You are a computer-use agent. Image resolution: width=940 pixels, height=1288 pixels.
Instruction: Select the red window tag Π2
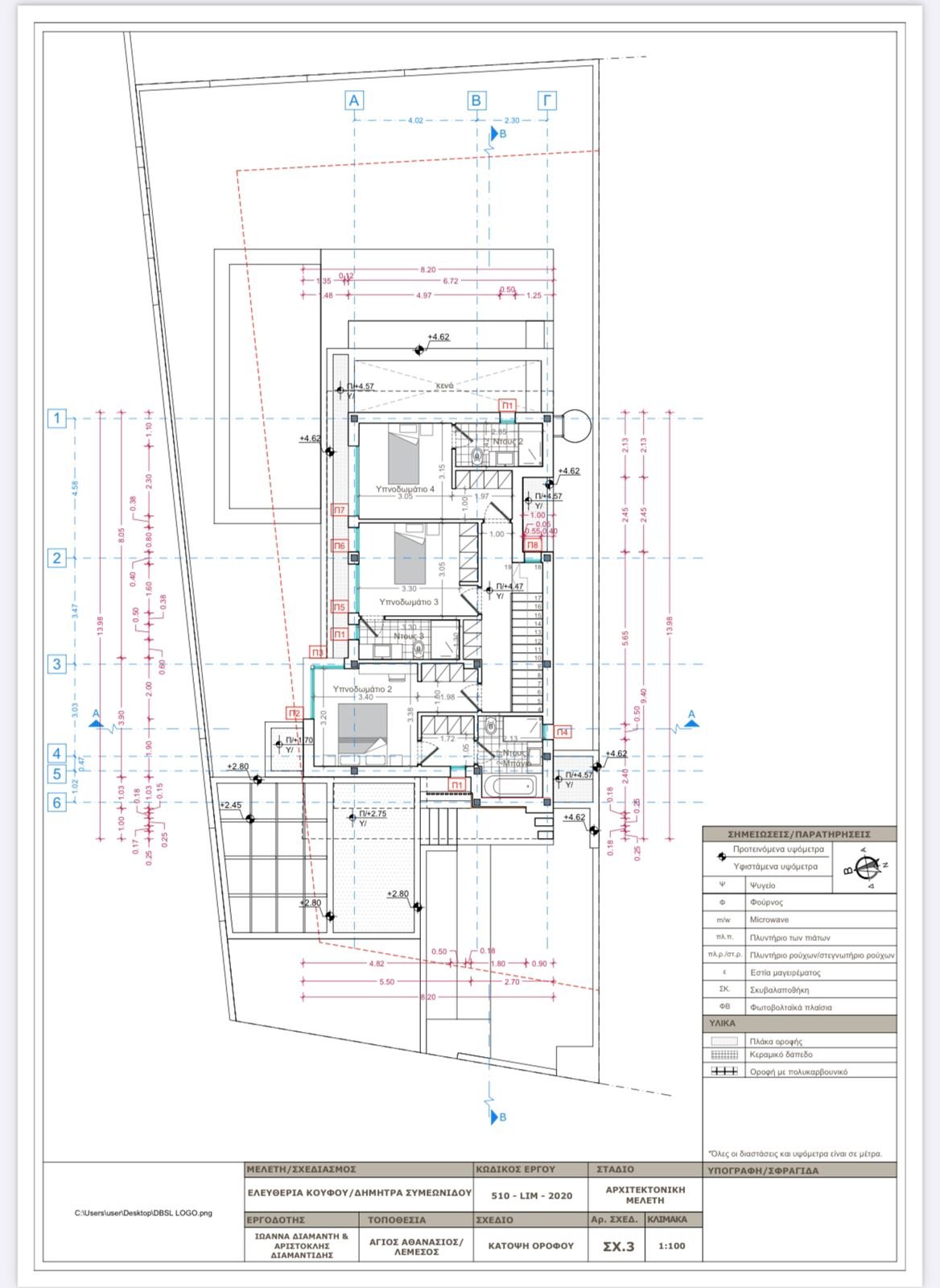coord(295,713)
